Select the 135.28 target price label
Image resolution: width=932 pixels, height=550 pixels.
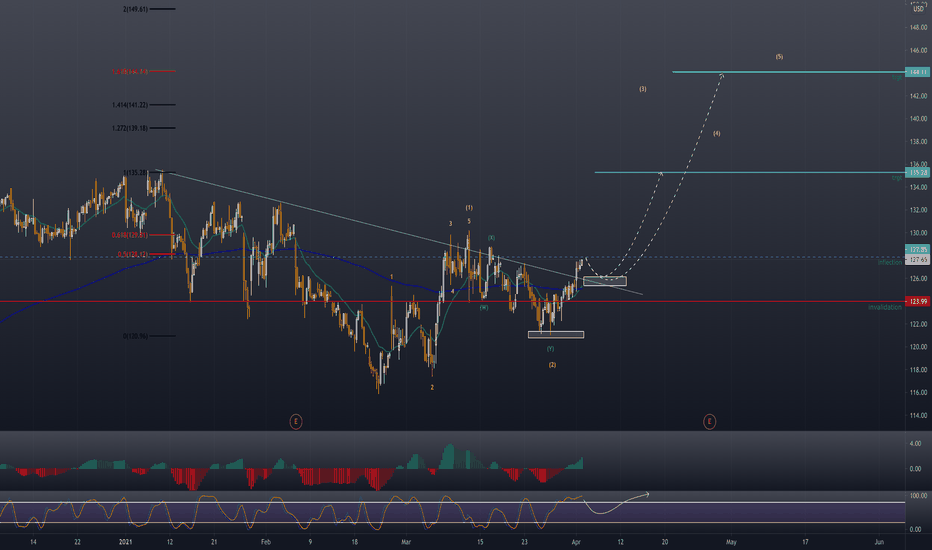tap(918, 172)
